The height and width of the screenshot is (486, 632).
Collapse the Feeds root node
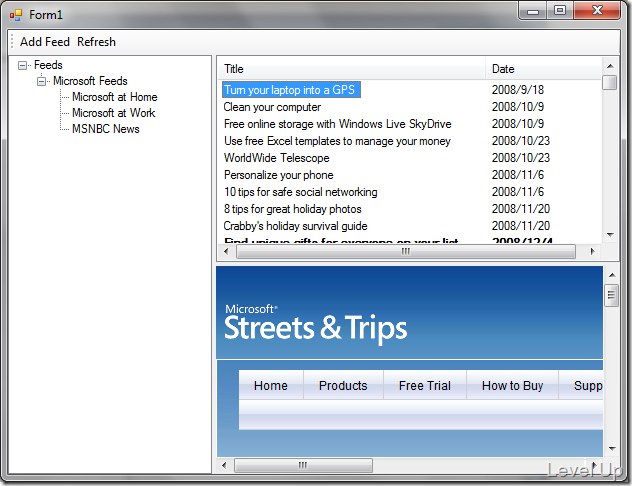[x=23, y=65]
